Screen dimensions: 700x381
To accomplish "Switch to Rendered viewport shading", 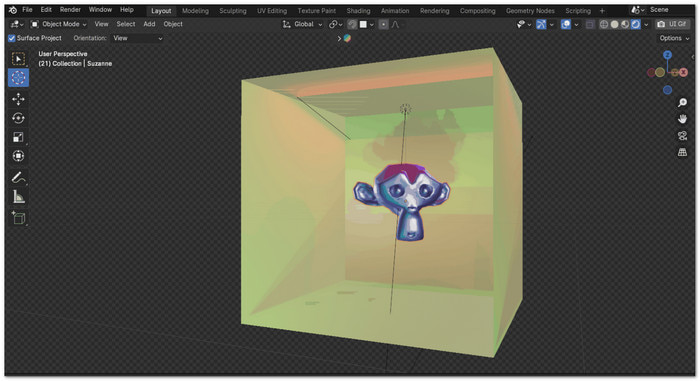I will [635, 25].
